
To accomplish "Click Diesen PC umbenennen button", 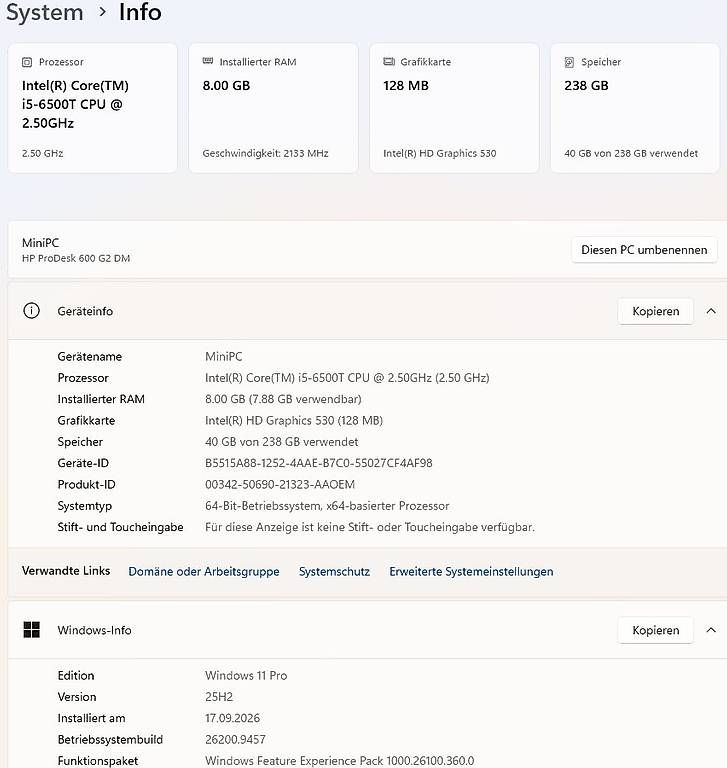I will pos(644,250).
